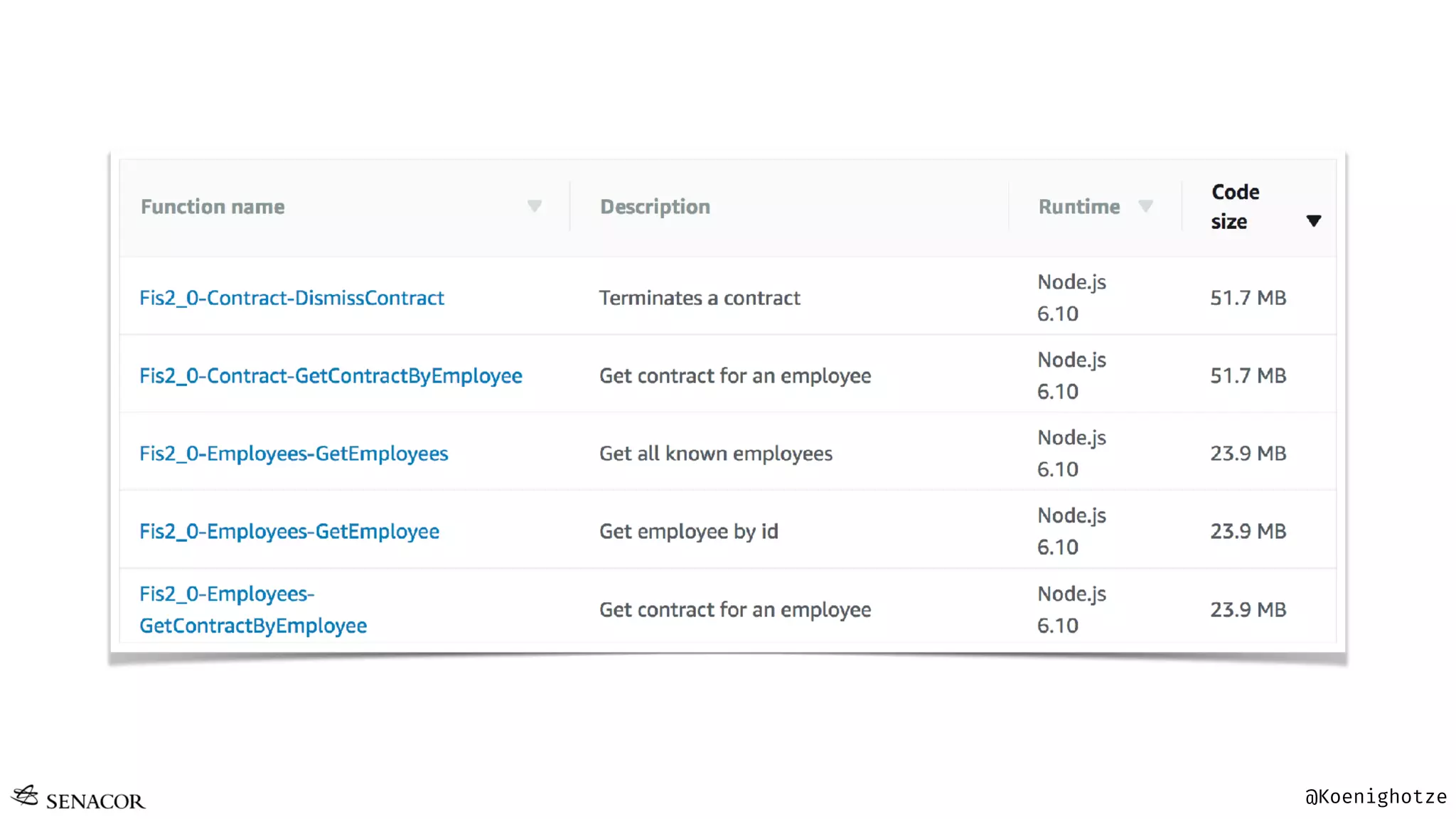The image size is (1456, 819).
Task: Click the Runtime column header text
Action: pos(1078,207)
